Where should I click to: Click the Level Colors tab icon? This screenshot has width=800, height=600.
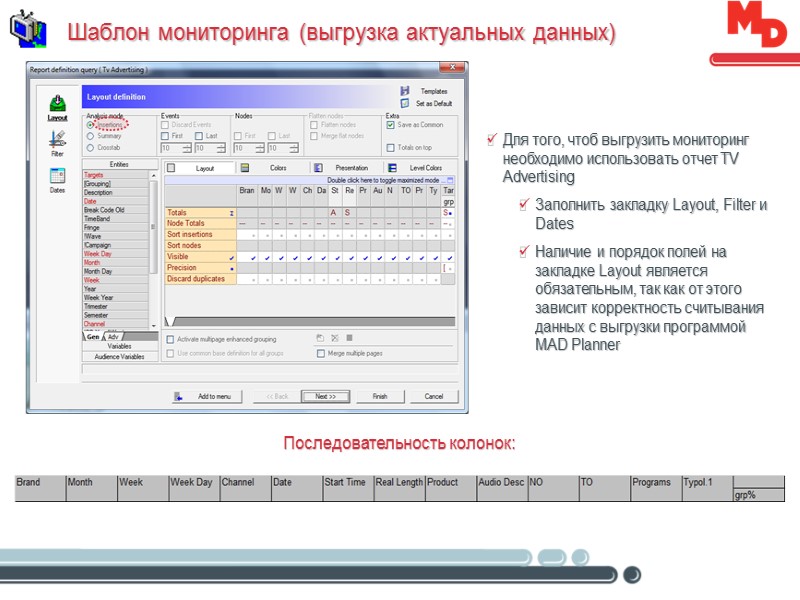(392, 168)
